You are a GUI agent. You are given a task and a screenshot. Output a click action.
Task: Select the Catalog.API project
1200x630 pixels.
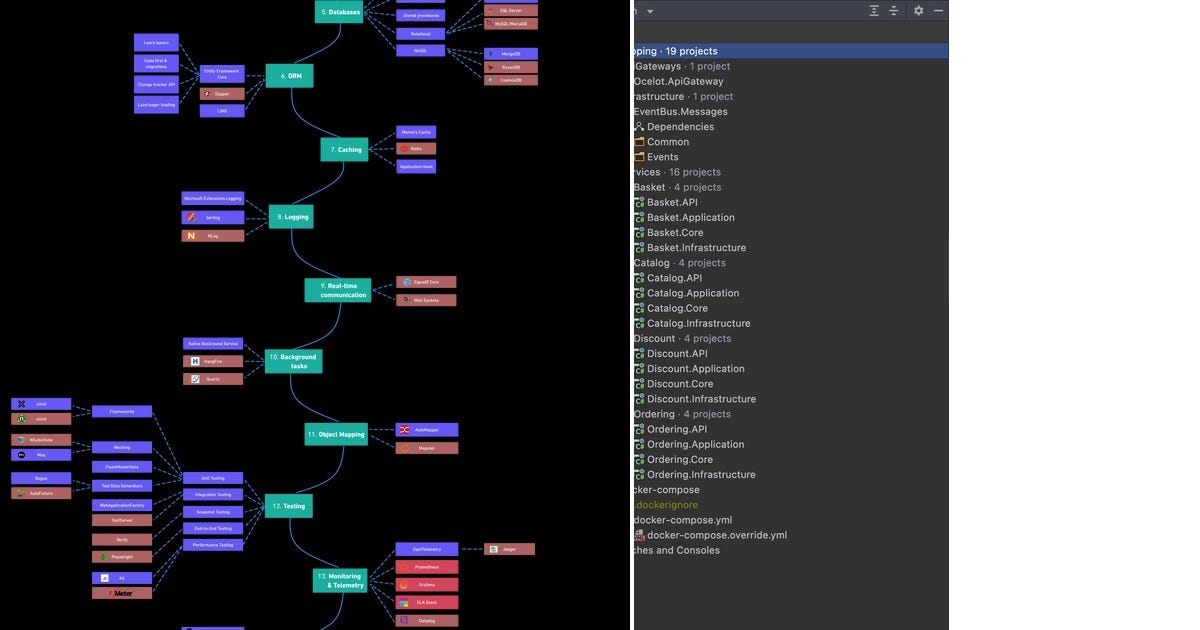[x=674, y=277]
